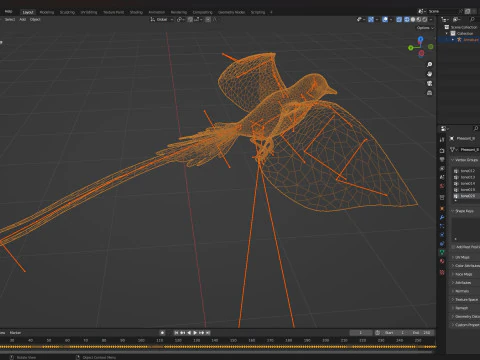The image size is (480, 360).
Task: Expand the Armature item in outliner
Action: click(x=453, y=40)
